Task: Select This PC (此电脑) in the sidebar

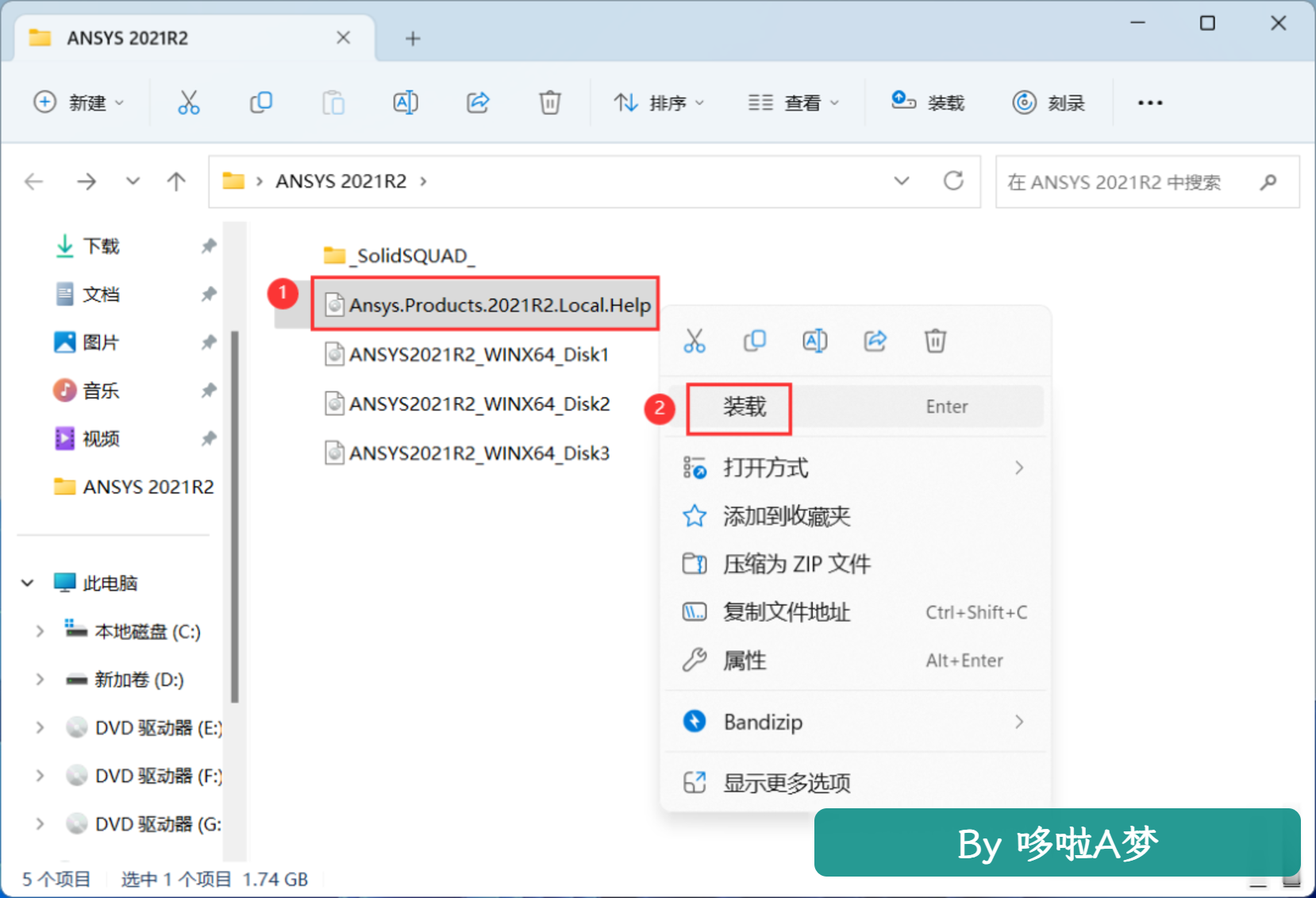Action: coord(95,584)
